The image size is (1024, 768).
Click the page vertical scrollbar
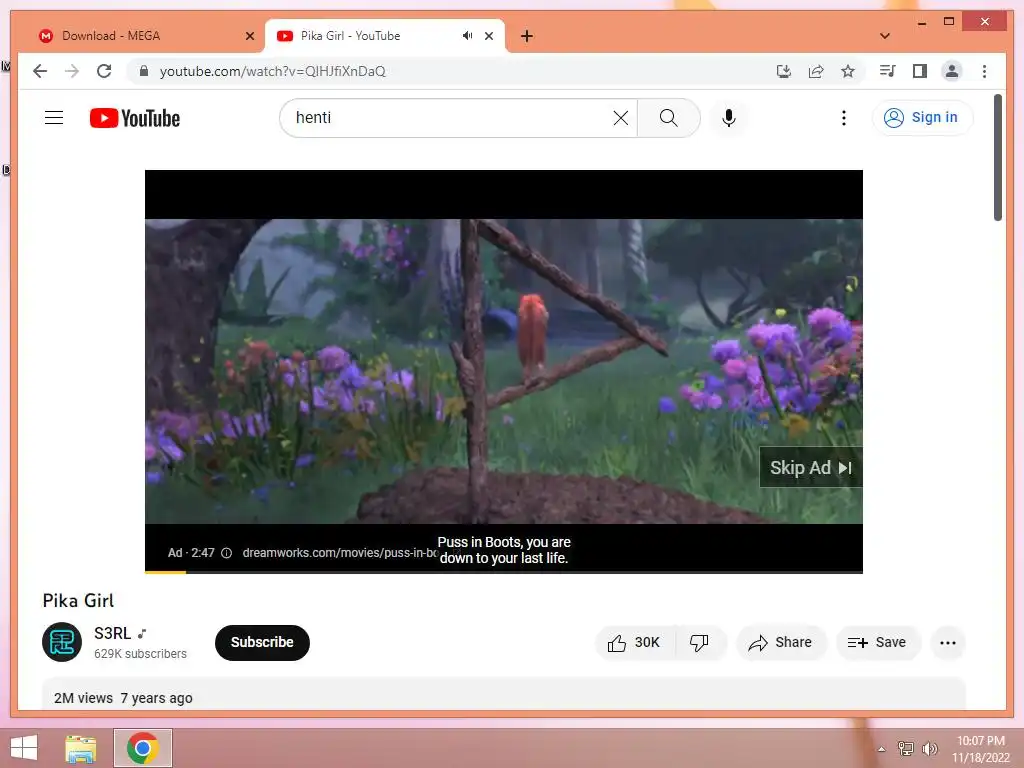[998, 157]
